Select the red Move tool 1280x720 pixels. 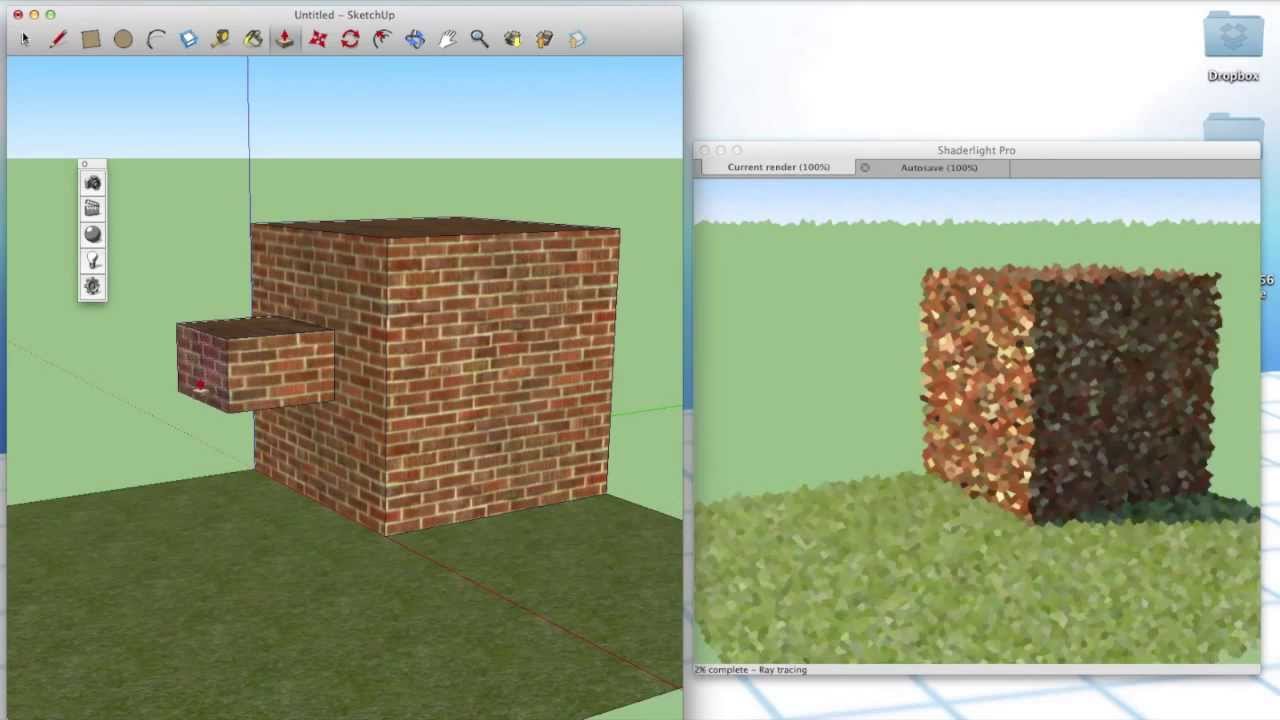click(318, 39)
